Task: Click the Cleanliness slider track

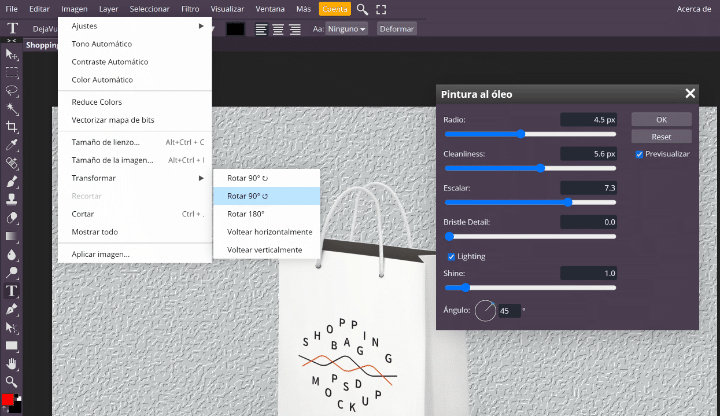Action: [530, 168]
